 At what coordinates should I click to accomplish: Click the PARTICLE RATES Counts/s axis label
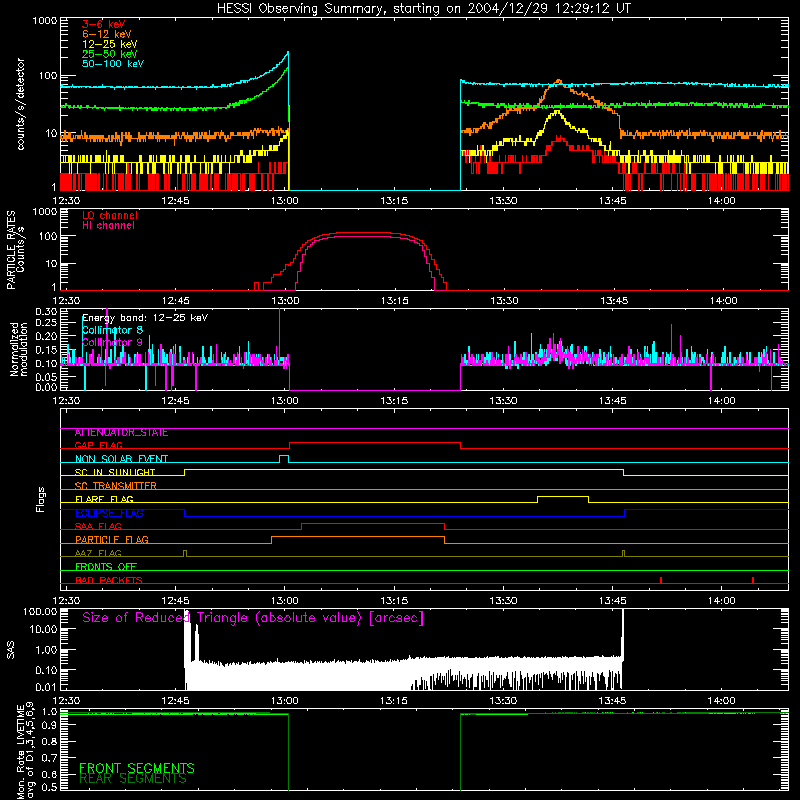15,250
